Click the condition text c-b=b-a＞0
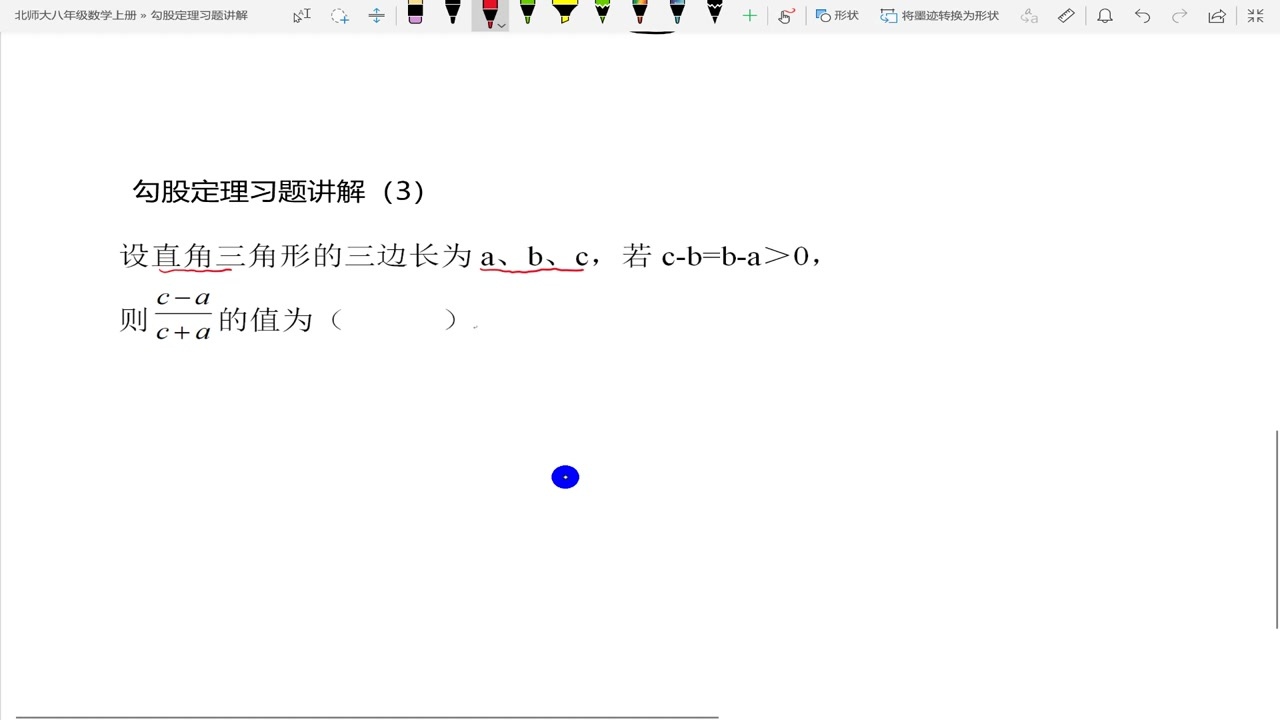This screenshot has height=720, width=1280. (735, 257)
